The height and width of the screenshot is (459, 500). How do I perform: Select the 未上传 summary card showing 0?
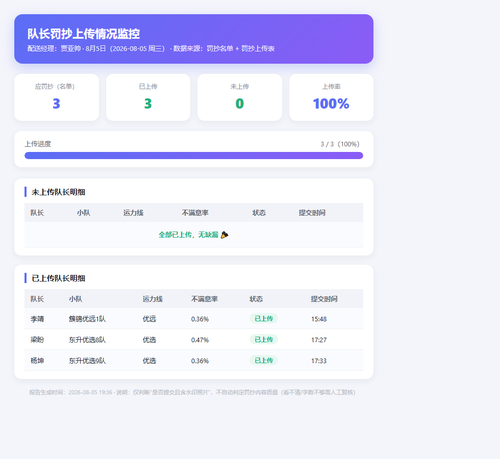click(240, 97)
